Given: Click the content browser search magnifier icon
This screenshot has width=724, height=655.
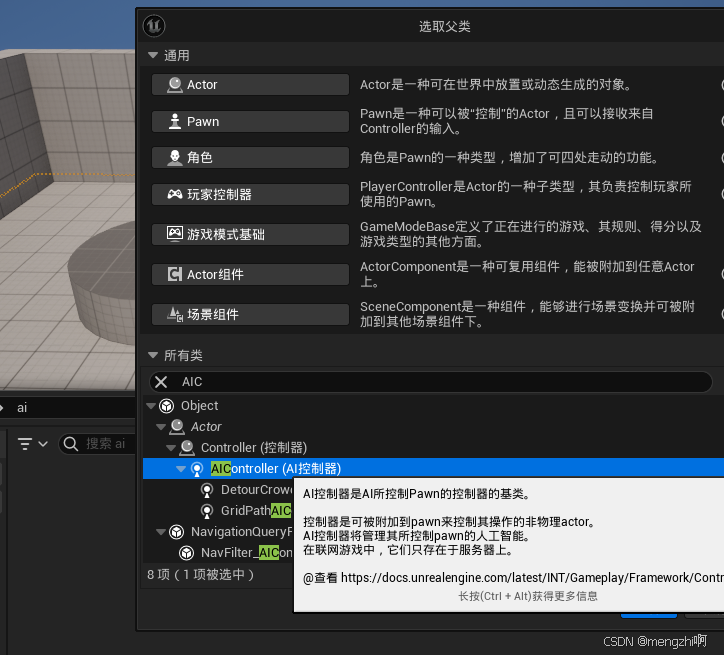Looking at the screenshot, I should pos(71,444).
